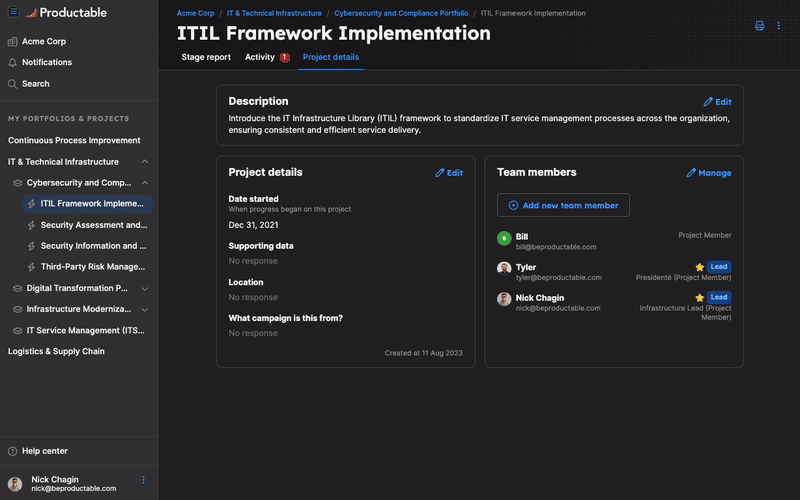Select Security Assessment project in sidebar
The height and width of the screenshot is (500, 800).
click(x=93, y=225)
